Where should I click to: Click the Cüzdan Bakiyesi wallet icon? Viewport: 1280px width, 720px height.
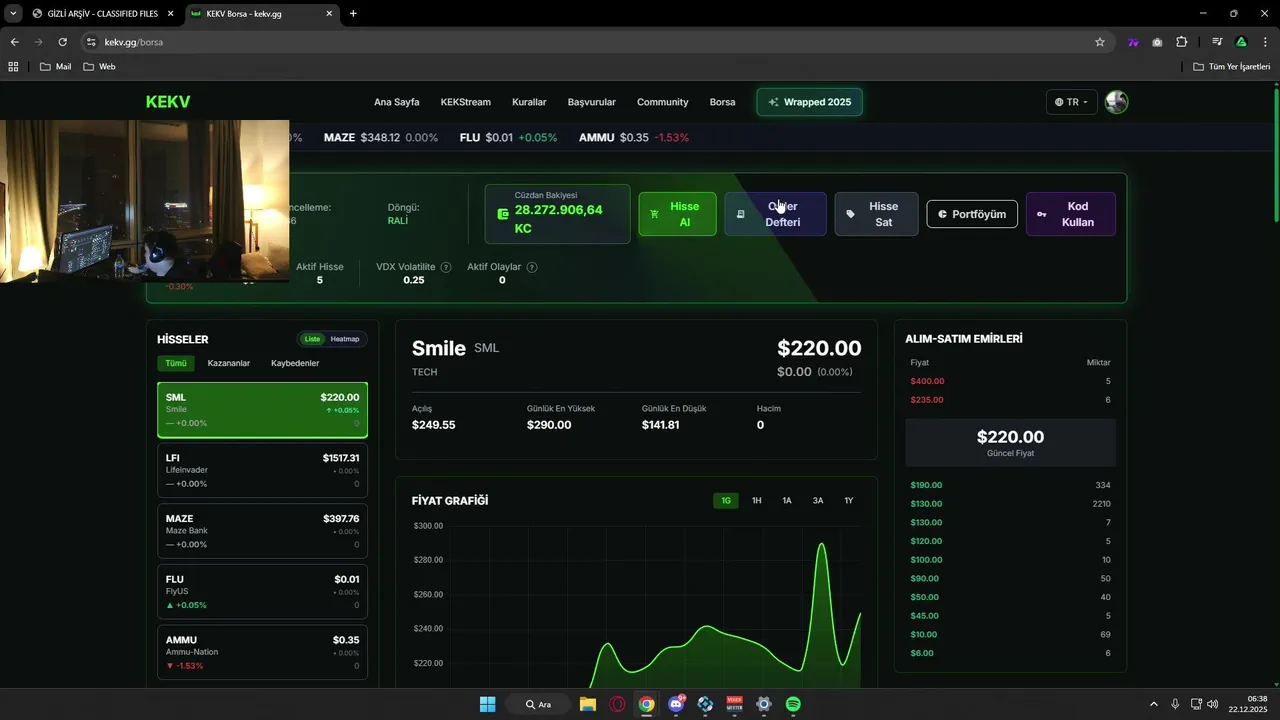[503, 214]
